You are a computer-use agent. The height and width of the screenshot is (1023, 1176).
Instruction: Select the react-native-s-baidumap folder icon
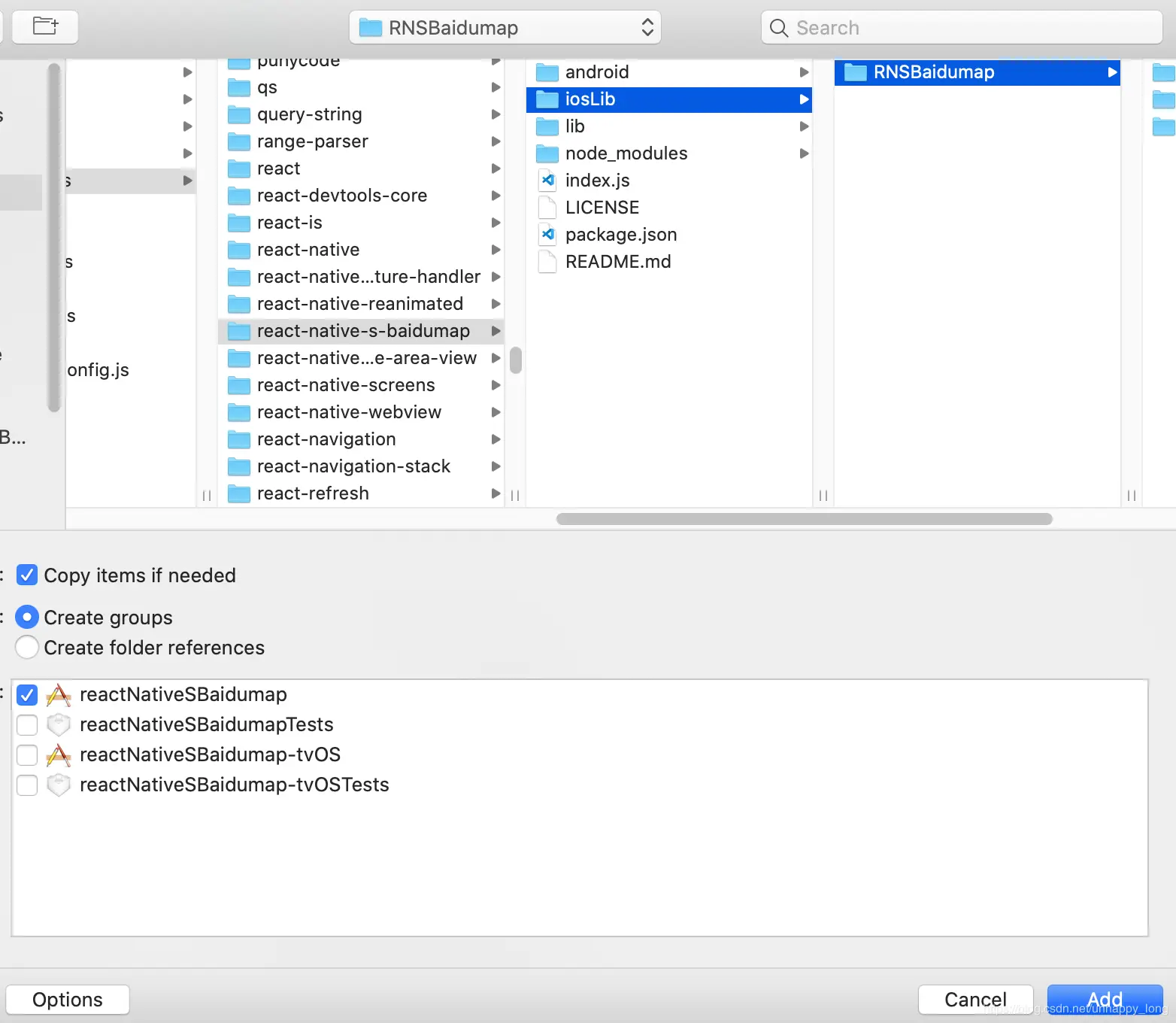tap(239, 331)
